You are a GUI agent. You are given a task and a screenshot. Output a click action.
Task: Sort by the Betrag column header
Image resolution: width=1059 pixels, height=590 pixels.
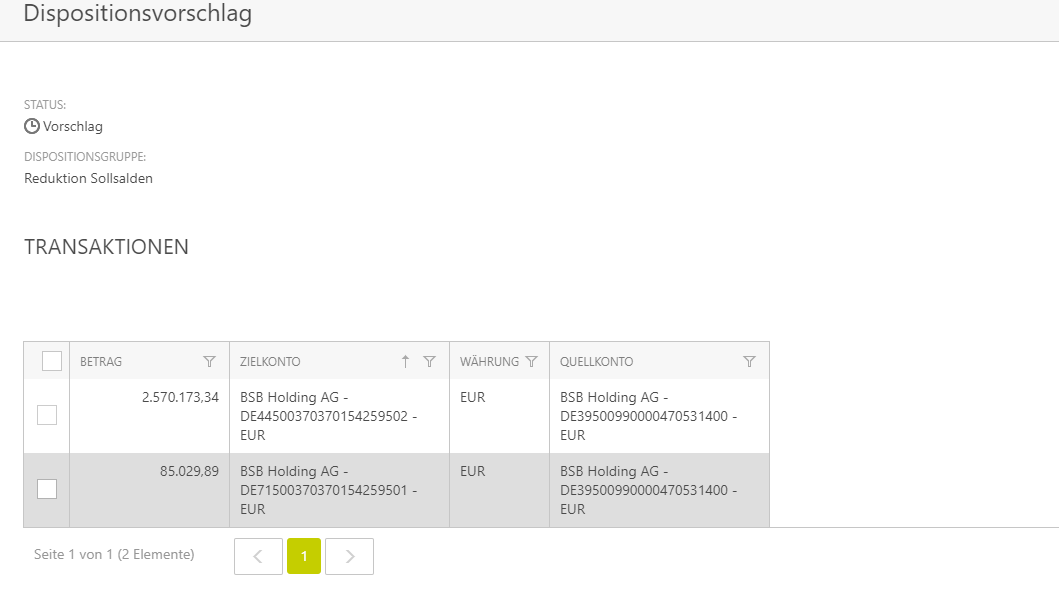(101, 362)
